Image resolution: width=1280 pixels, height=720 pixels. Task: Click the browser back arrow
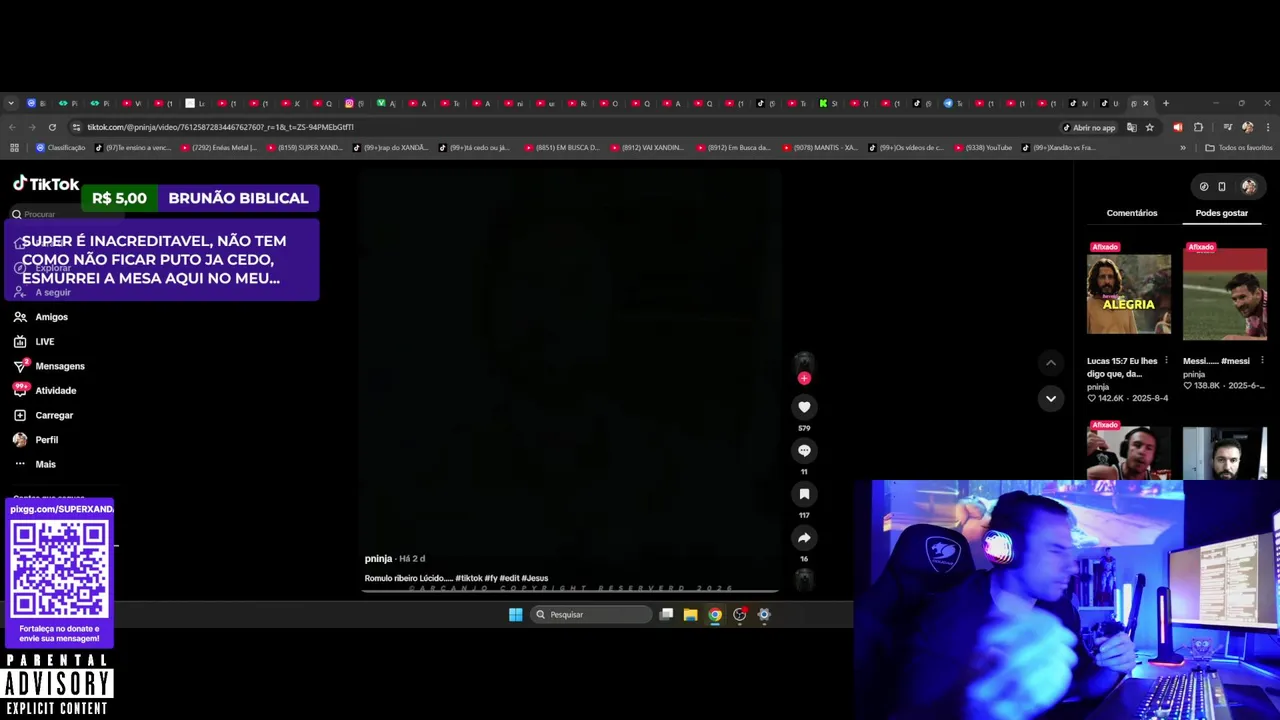point(12,127)
